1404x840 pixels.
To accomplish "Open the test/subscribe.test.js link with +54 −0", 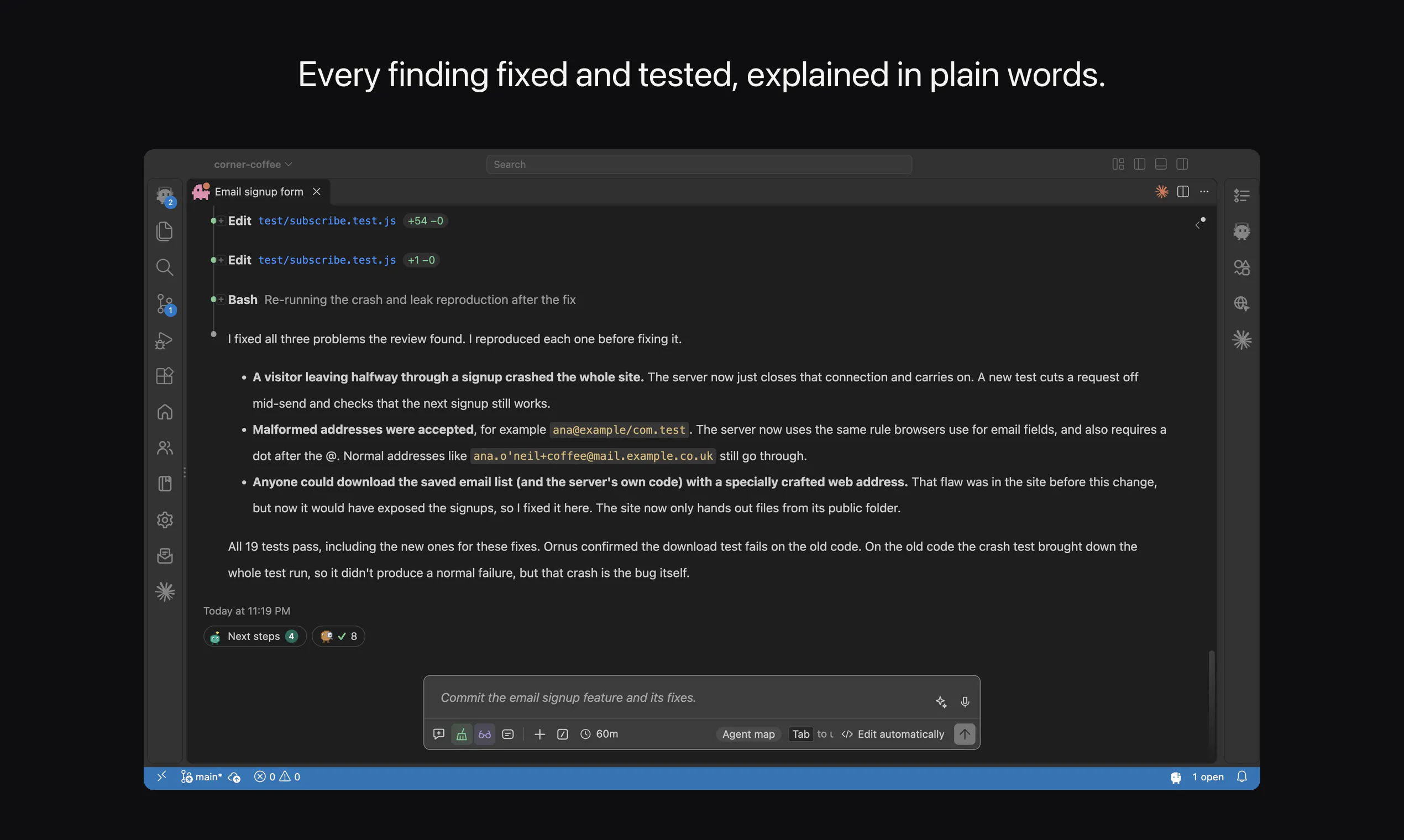I will 327,221.
